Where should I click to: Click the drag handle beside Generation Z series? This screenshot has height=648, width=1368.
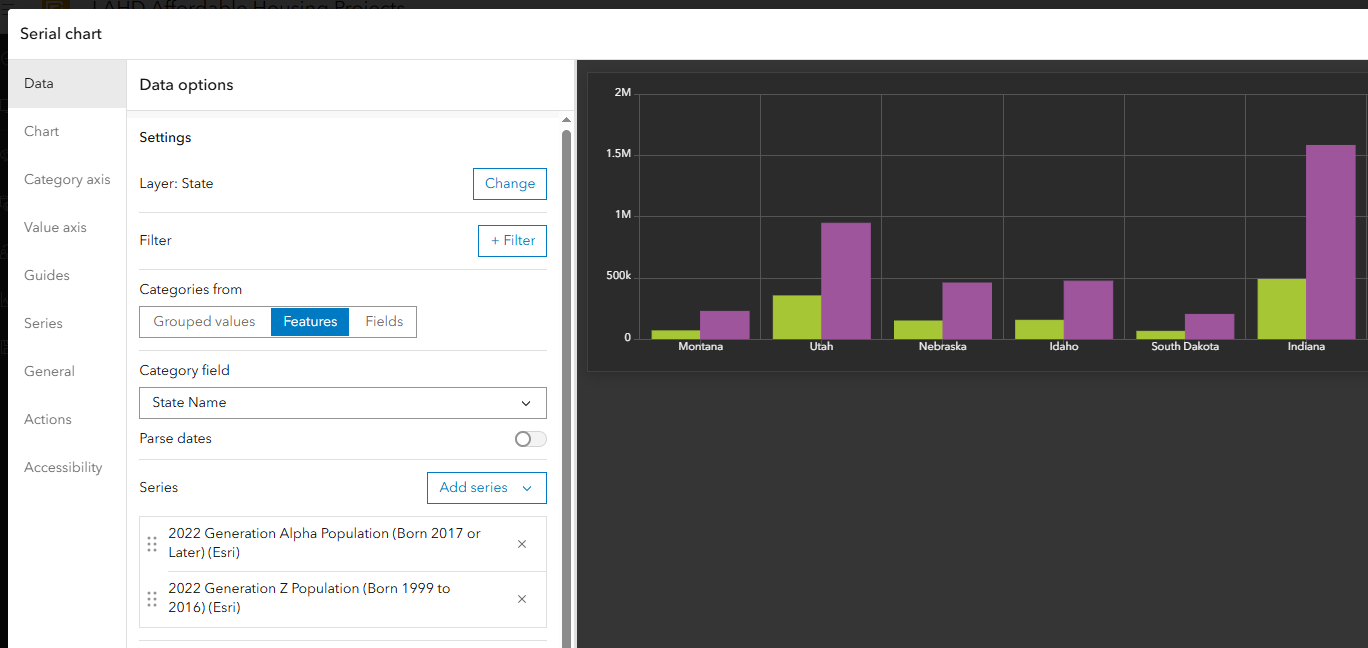[152, 598]
